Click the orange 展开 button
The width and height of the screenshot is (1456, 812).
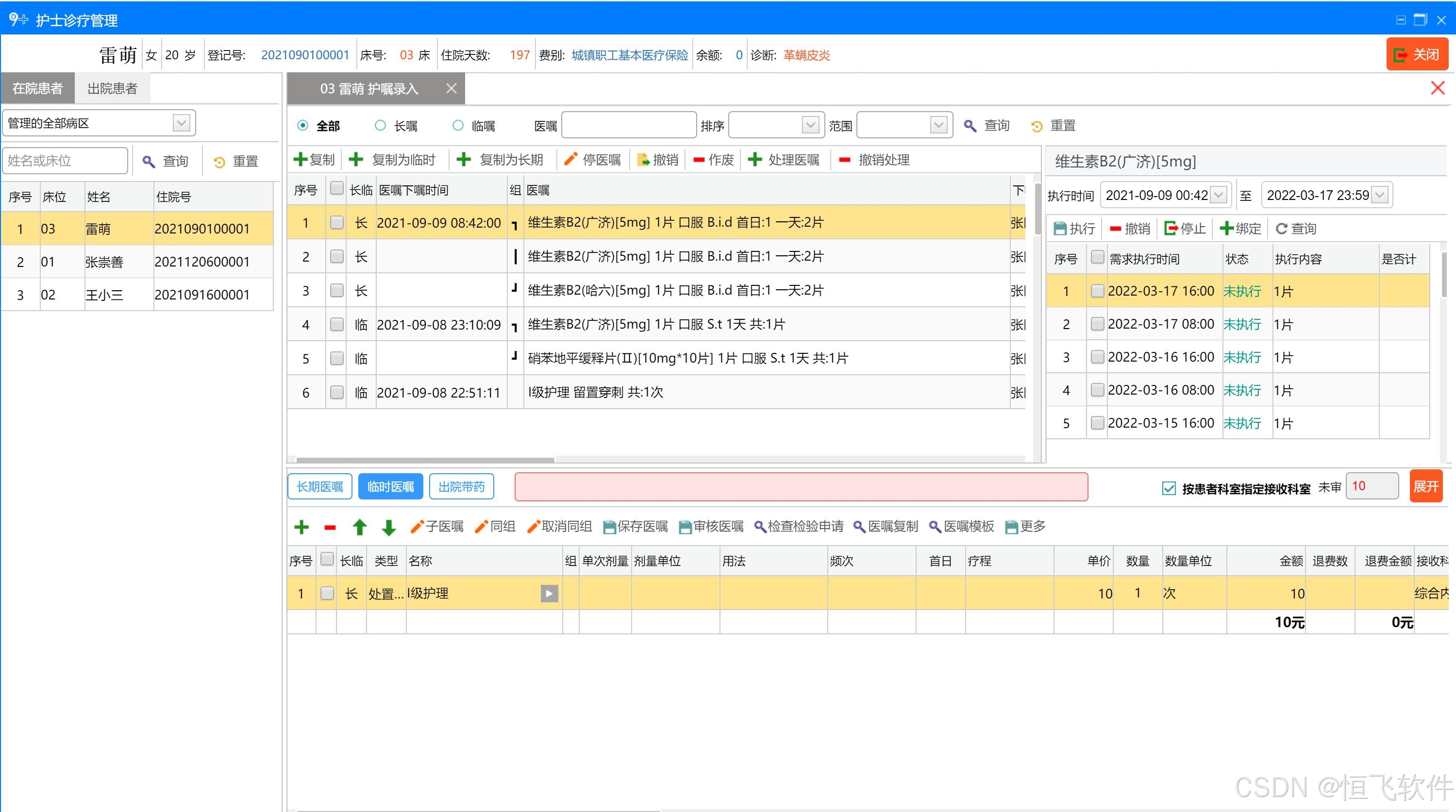click(x=1425, y=486)
